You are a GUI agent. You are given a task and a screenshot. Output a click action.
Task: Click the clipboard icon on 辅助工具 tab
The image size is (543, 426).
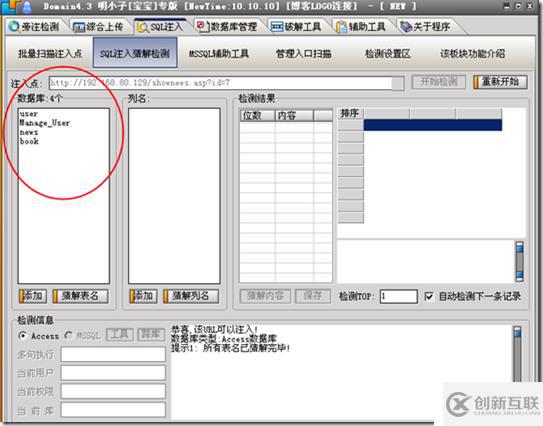[x=341, y=27]
